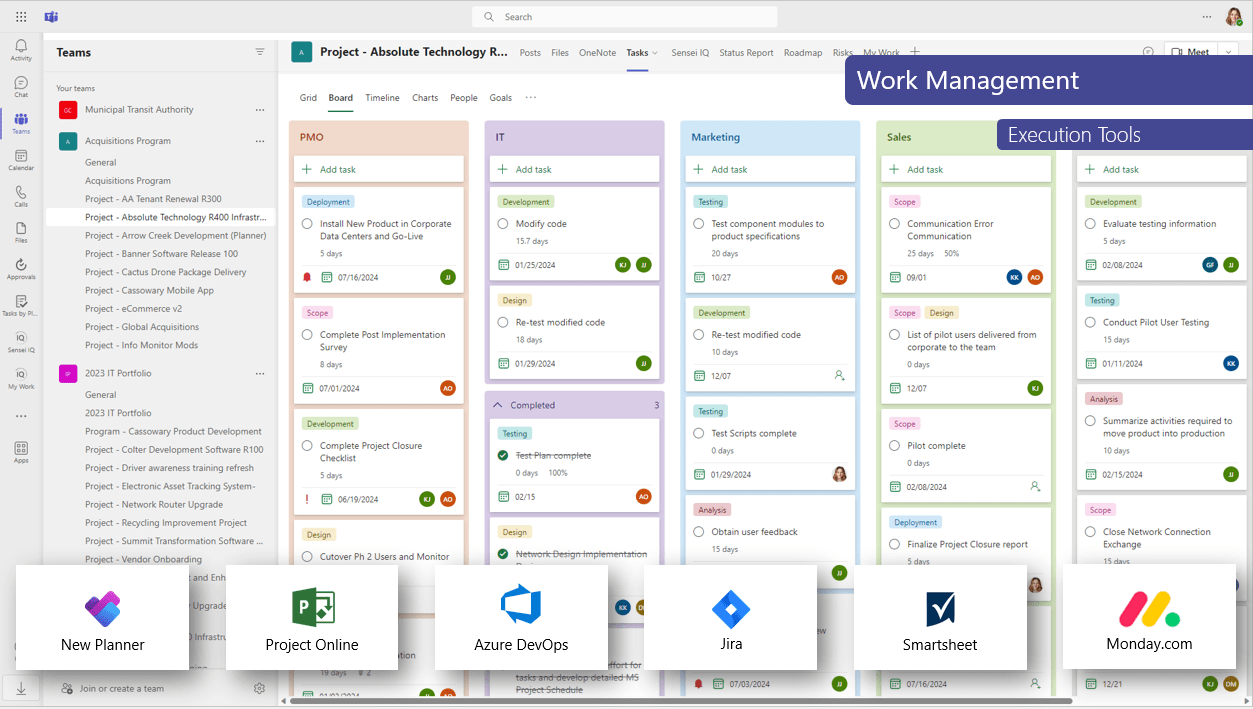The image size is (1253, 709).
Task: Add task in the Marketing column
Action: [x=770, y=169]
